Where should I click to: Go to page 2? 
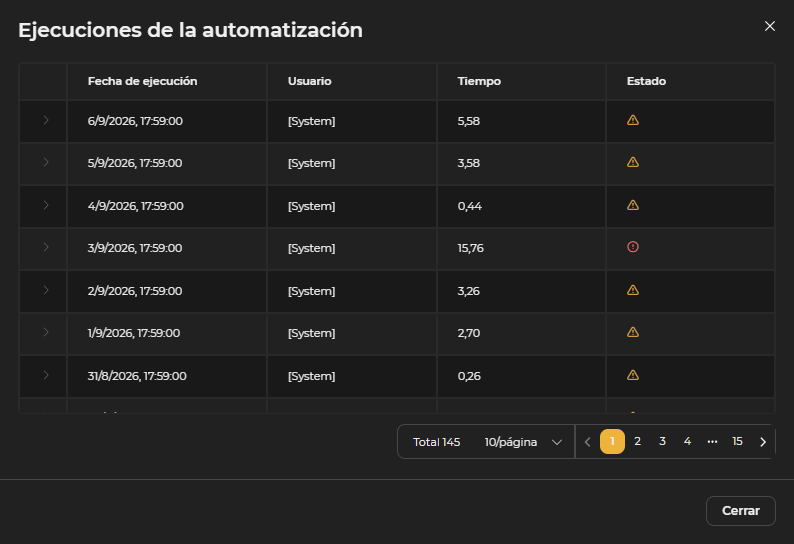point(638,442)
